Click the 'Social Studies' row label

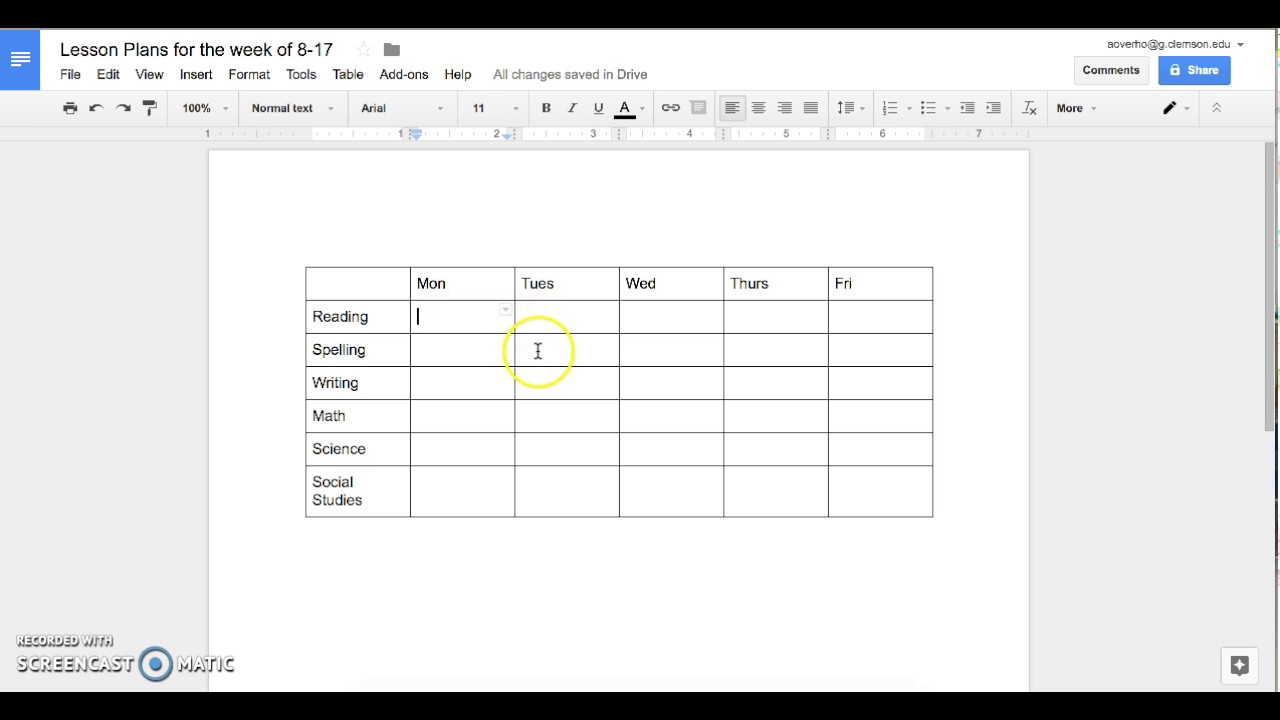click(x=337, y=491)
